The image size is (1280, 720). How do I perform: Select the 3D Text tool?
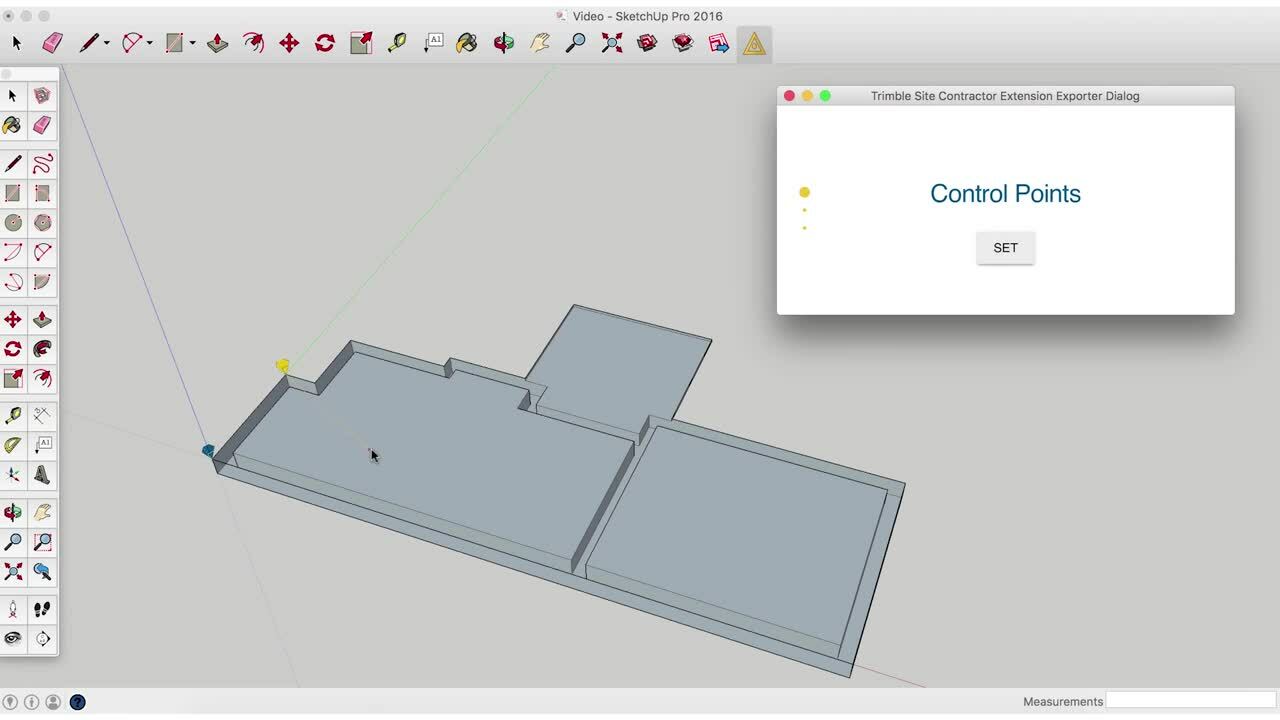[42, 475]
